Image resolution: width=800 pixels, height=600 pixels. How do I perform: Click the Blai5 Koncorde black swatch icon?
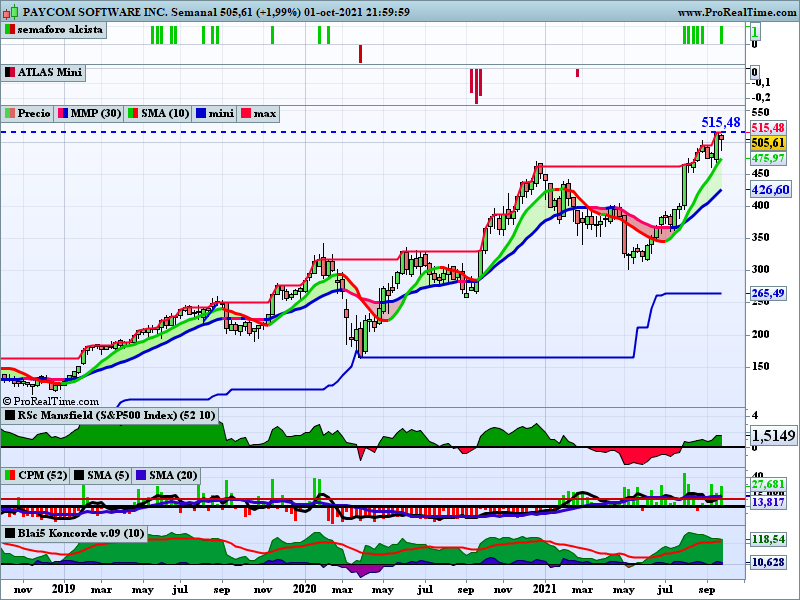click(10, 534)
